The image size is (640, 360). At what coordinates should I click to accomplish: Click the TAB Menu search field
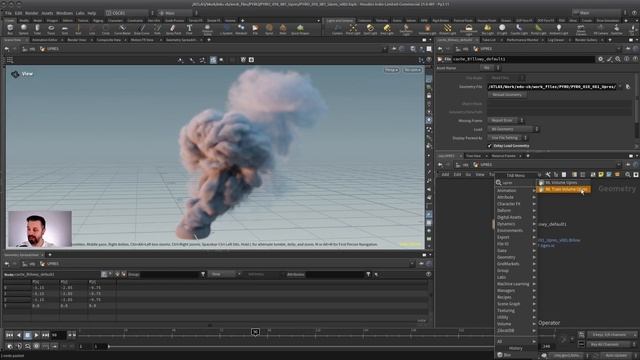point(516,183)
